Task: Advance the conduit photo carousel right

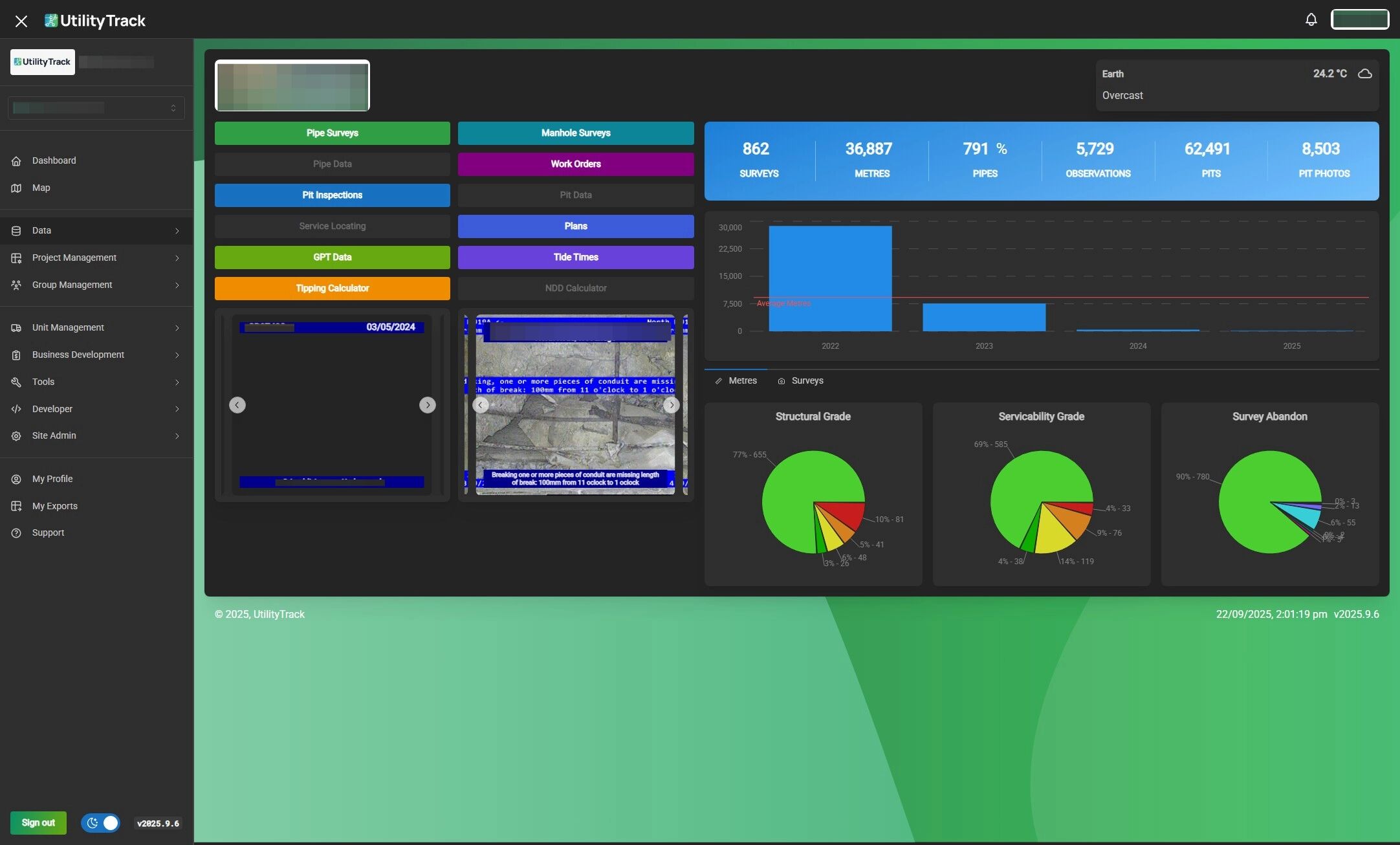Action: (671, 405)
